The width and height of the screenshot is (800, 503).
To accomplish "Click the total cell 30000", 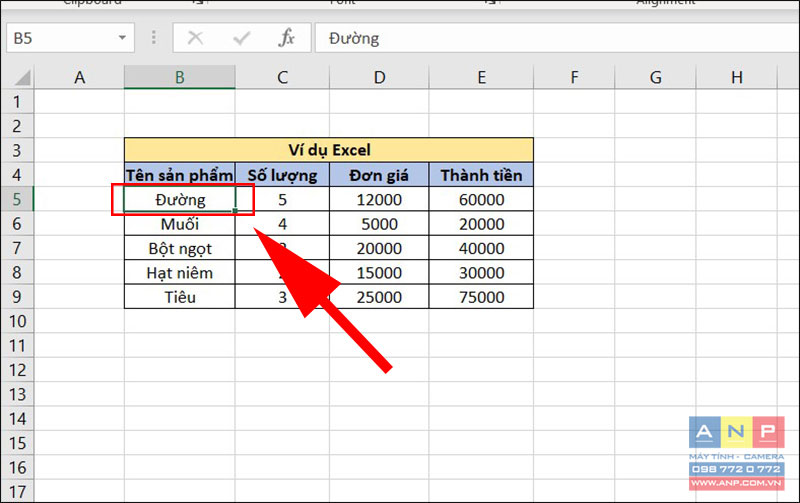I will click(481, 272).
